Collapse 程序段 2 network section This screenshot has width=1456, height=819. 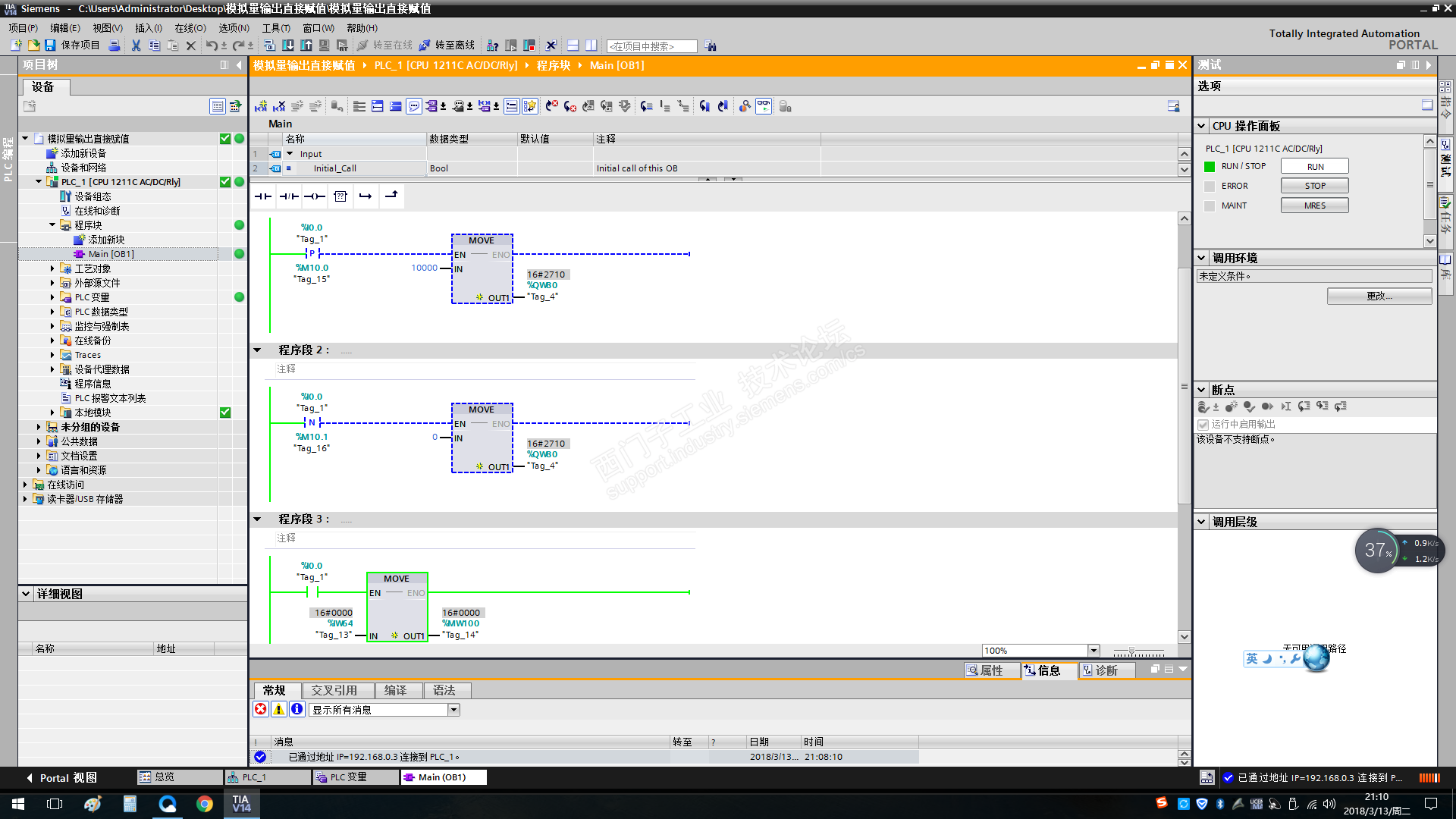257,350
